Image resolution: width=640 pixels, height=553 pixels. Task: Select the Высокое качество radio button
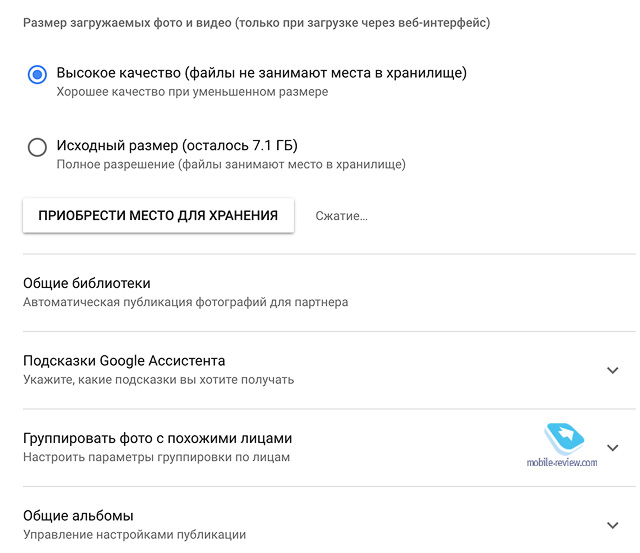pos(37,74)
